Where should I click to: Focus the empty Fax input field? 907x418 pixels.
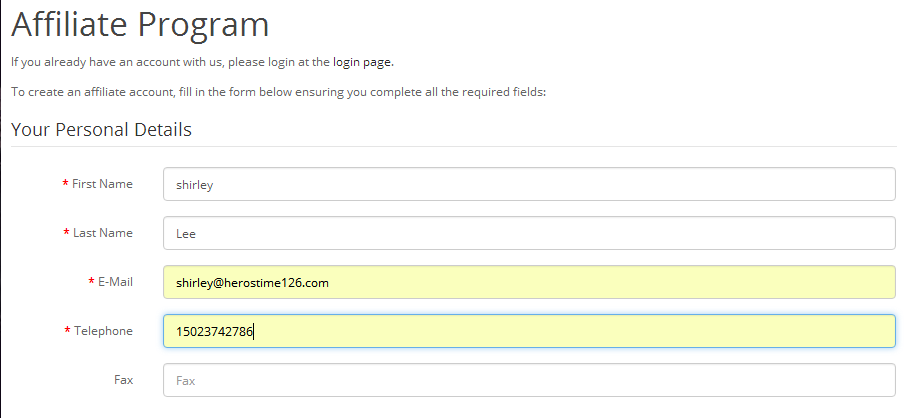(x=529, y=380)
